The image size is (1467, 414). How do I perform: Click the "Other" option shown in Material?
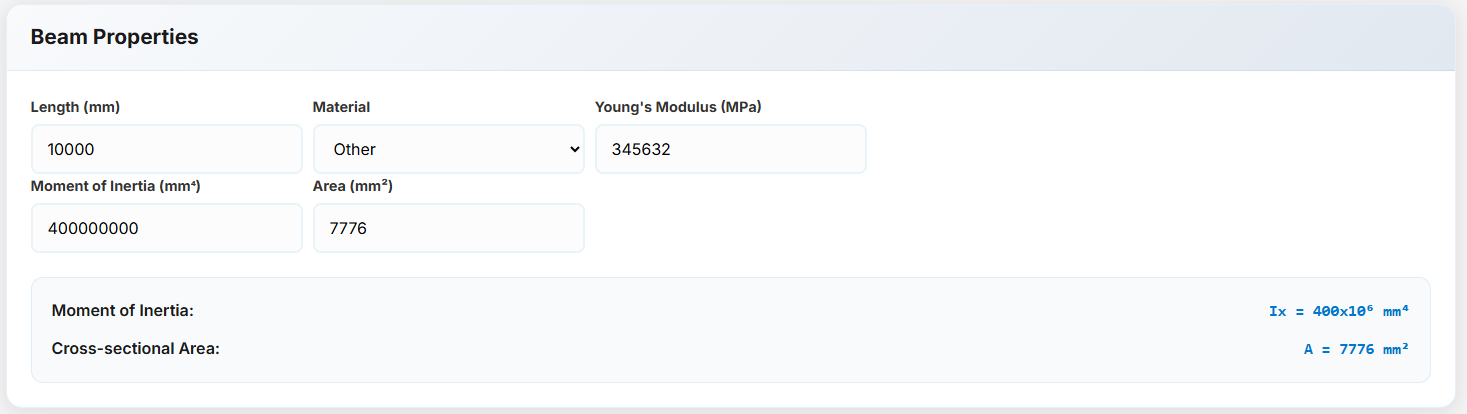coord(355,149)
